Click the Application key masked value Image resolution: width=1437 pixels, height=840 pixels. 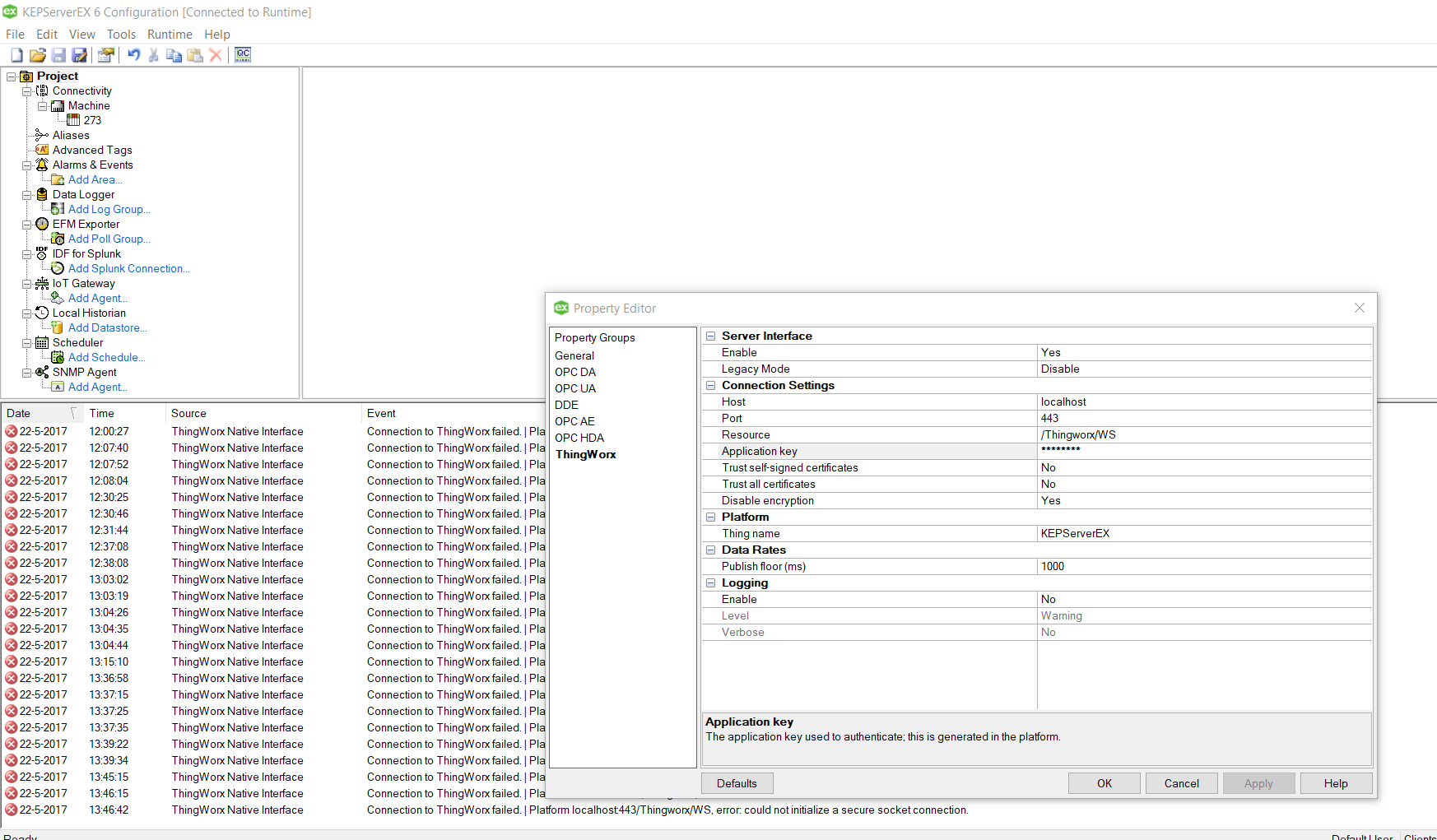[x=1204, y=451]
